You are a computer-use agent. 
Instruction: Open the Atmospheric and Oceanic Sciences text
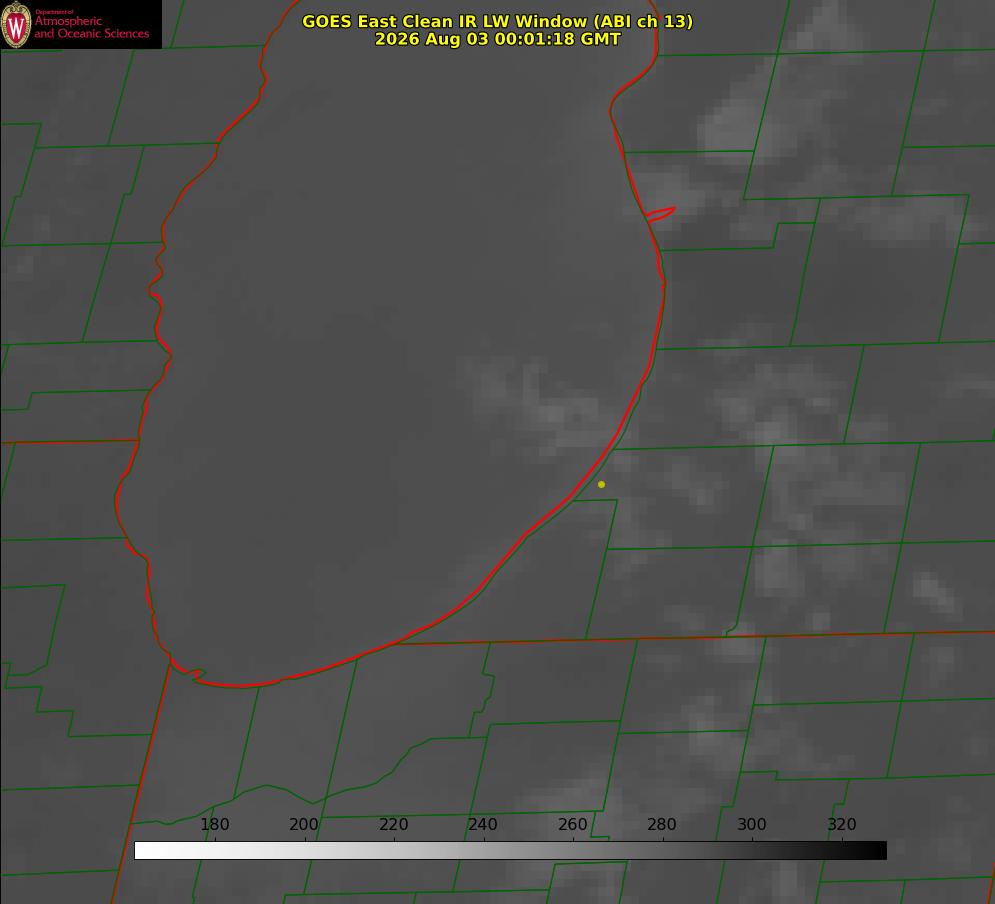coord(91,27)
